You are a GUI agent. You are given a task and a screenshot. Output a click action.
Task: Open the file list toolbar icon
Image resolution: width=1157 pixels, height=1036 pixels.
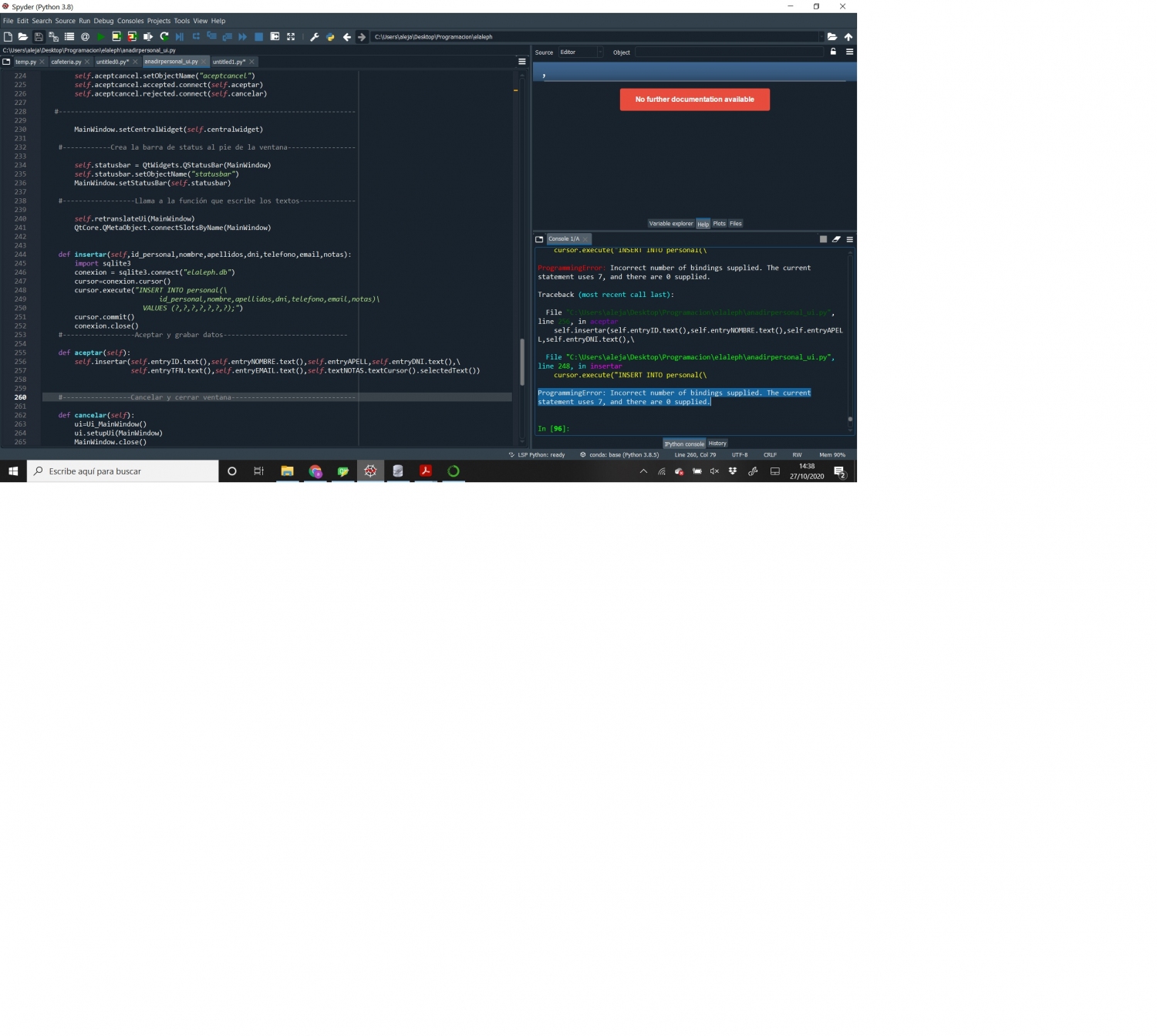pos(69,36)
